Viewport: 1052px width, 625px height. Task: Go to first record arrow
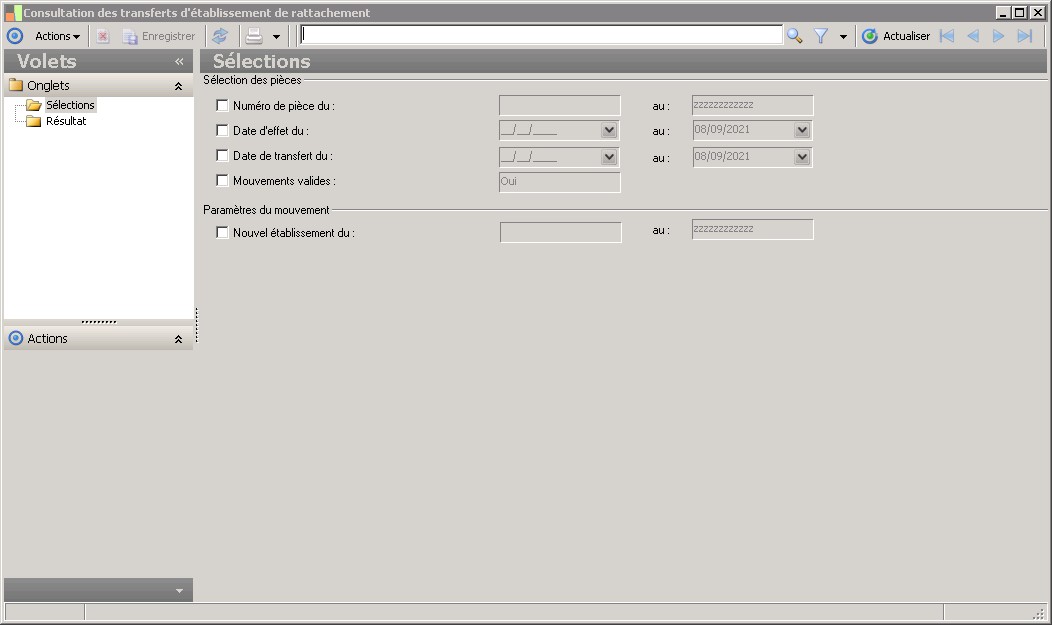pos(947,36)
